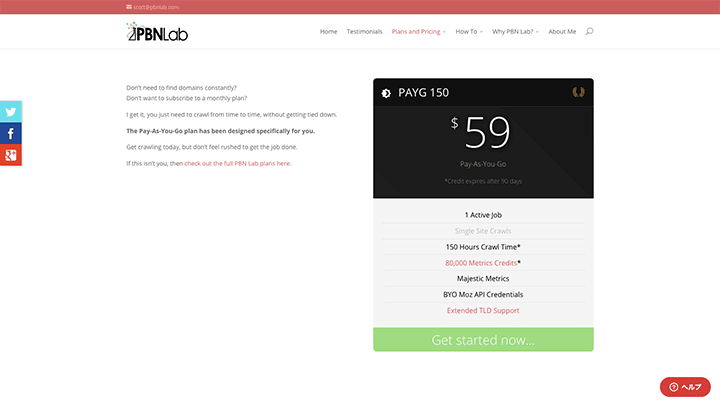Click the 80,000 Metrics Credits link

pyautogui.click(x=481, y=263)
